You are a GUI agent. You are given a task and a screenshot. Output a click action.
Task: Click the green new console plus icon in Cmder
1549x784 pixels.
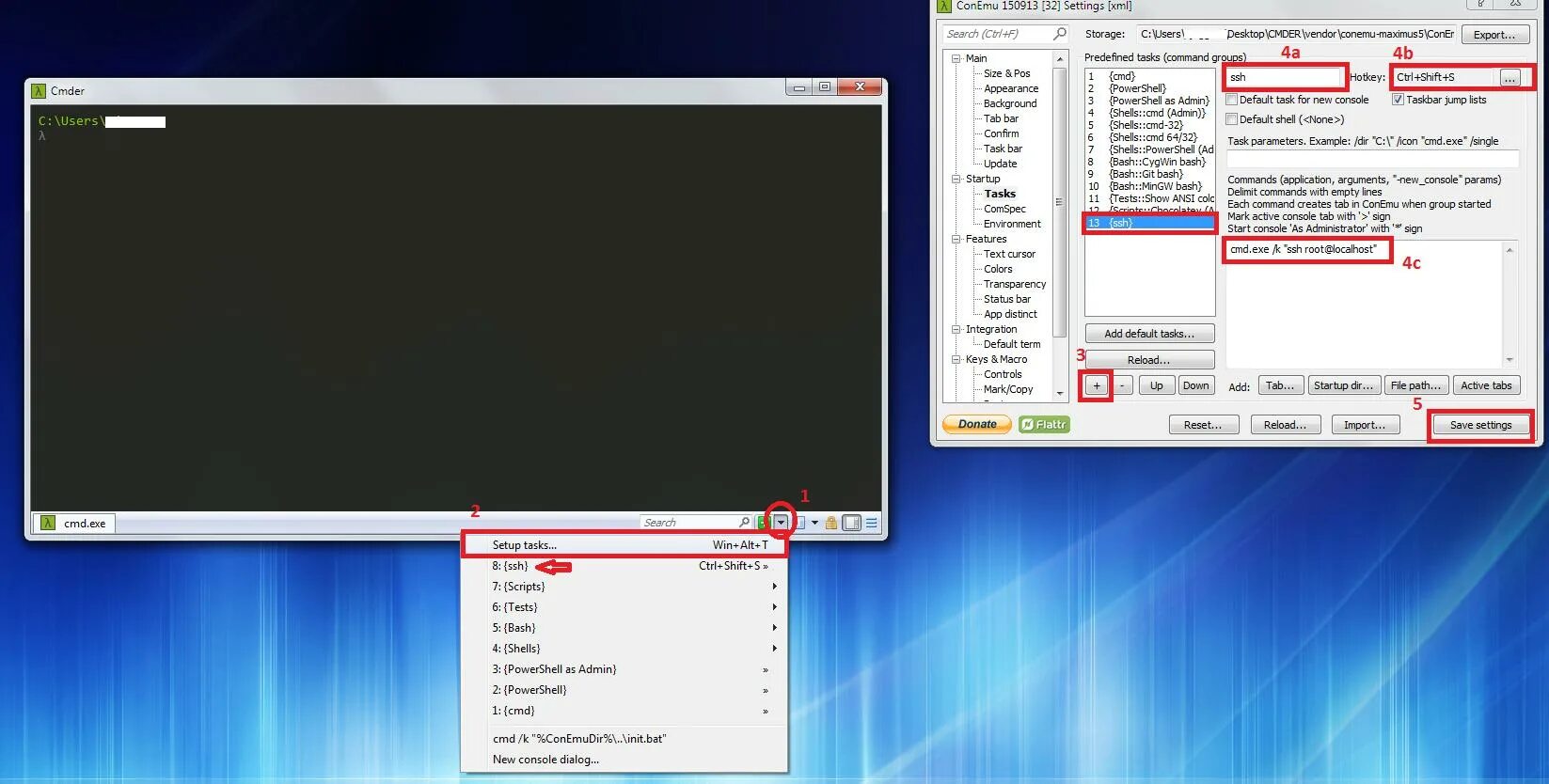pos(763,523)
